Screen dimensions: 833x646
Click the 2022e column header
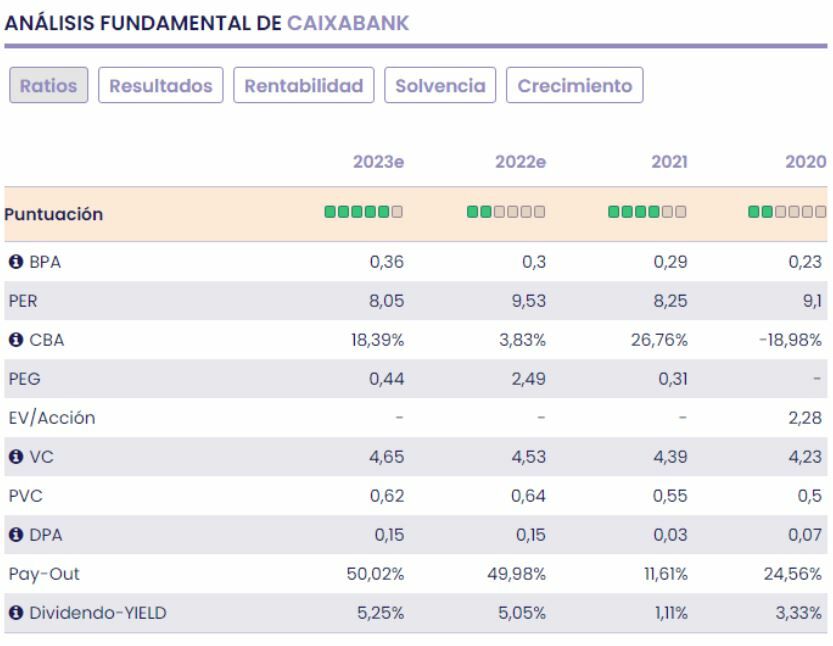click(x=520, y=162)
